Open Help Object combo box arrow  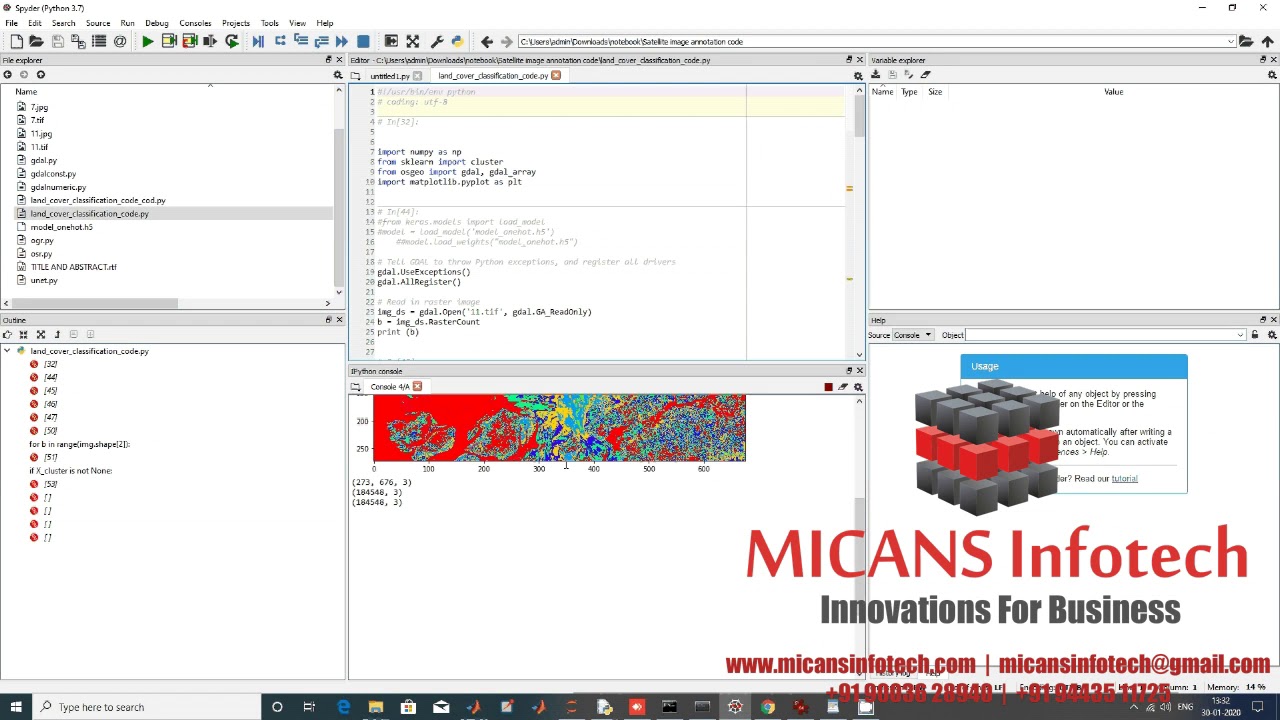coord(1241,335)
